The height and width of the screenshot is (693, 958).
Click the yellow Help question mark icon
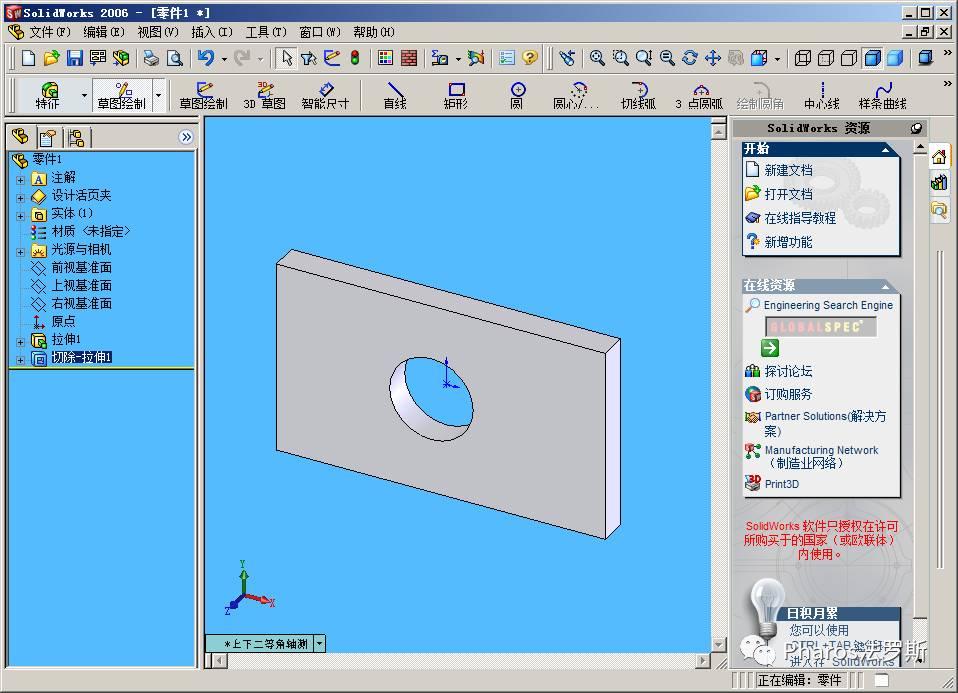coord(530,58)
